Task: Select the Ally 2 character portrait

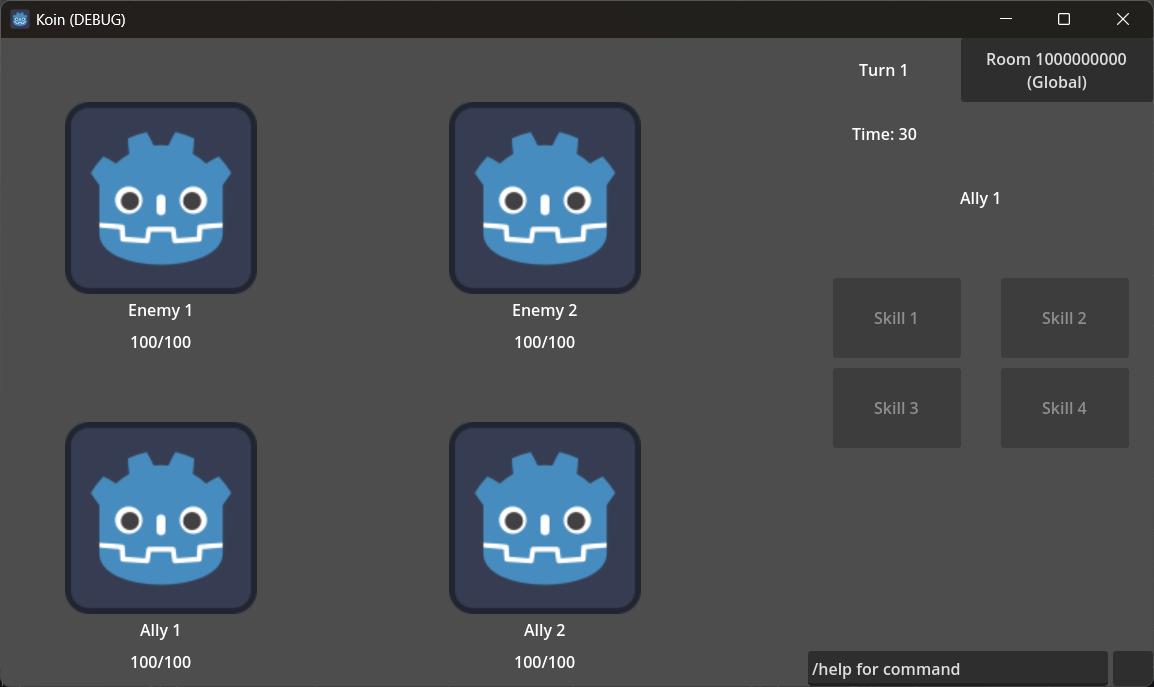Action: pyautogui.click(x=545, y=518)
